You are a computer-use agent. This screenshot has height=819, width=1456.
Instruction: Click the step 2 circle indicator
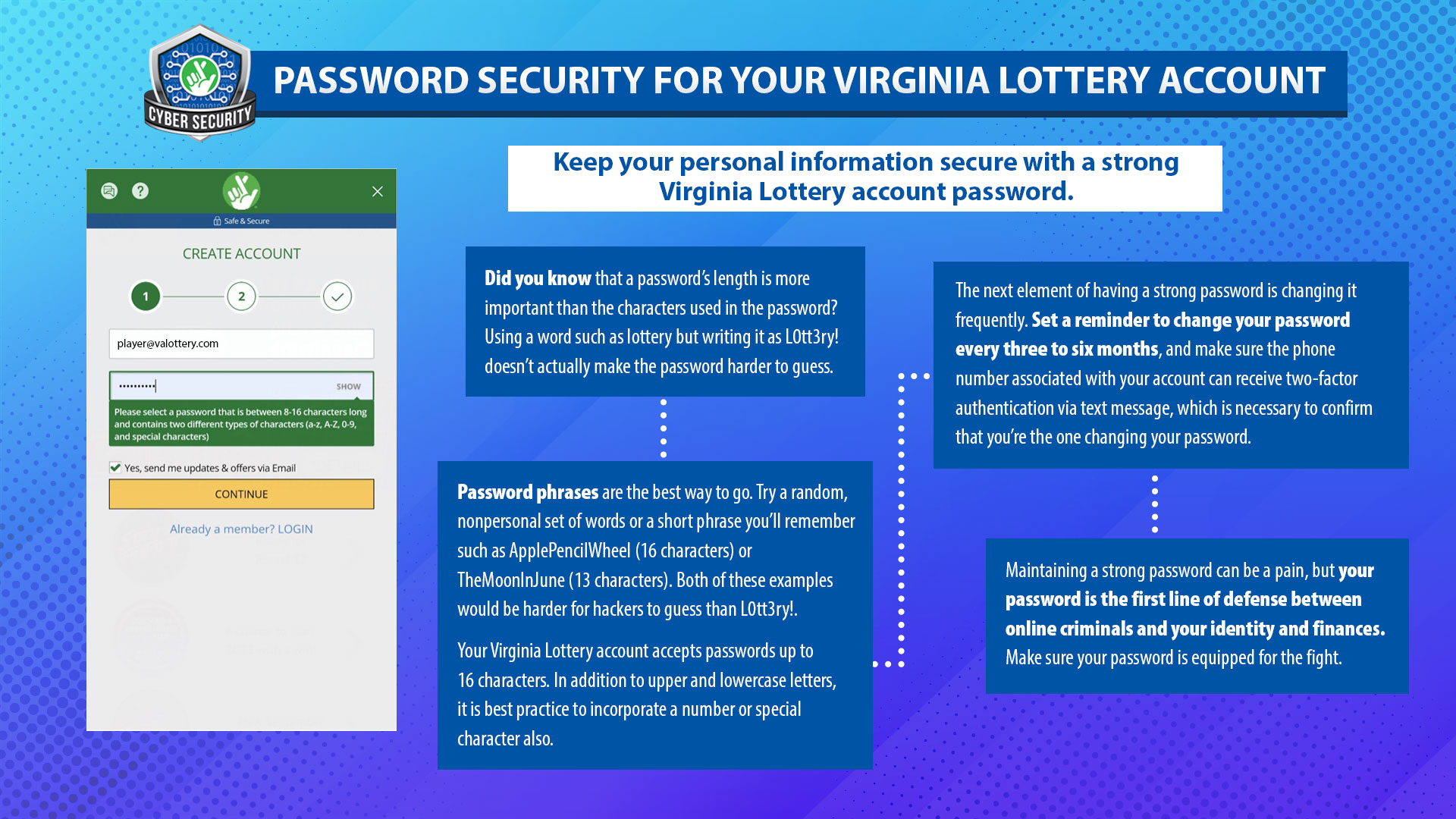pyautogui.click(x=243, y=296)
